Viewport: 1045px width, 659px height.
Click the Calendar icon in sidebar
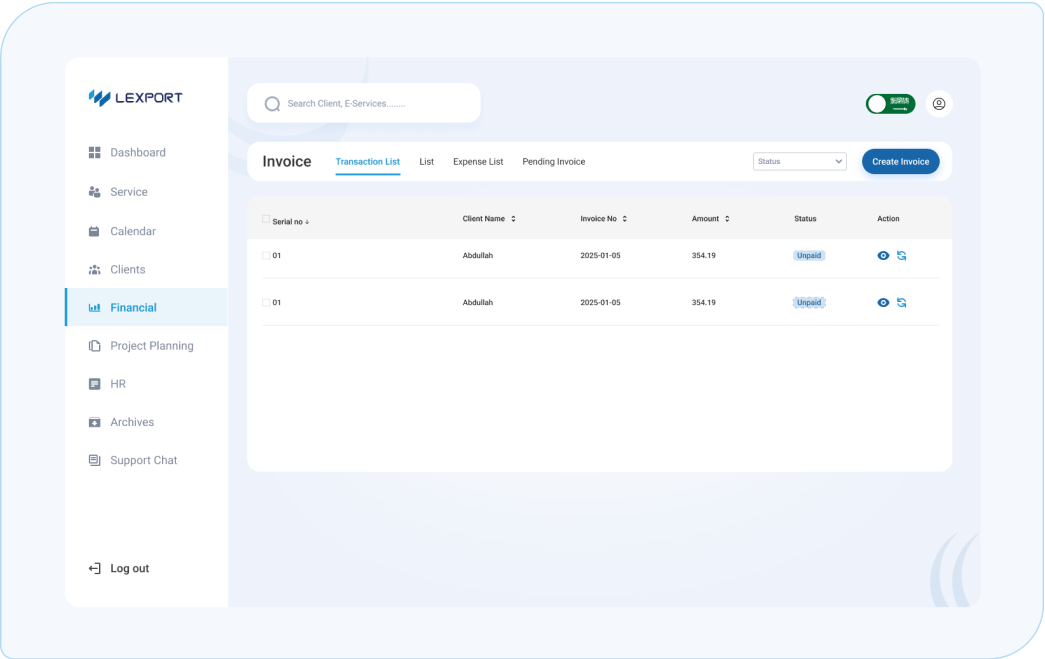tap(95, 231)
